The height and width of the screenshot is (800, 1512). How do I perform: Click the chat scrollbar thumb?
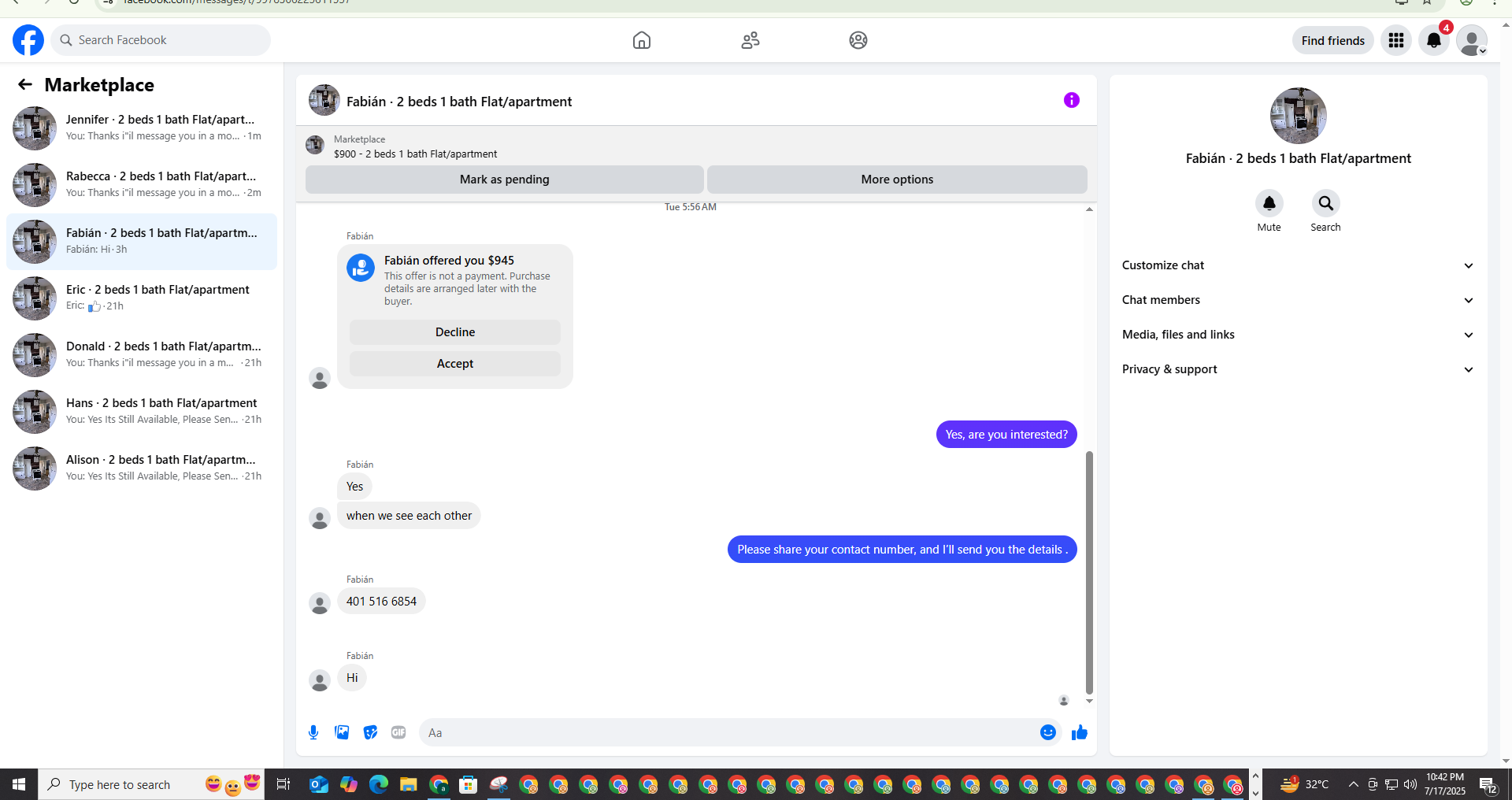(1089, 572)
